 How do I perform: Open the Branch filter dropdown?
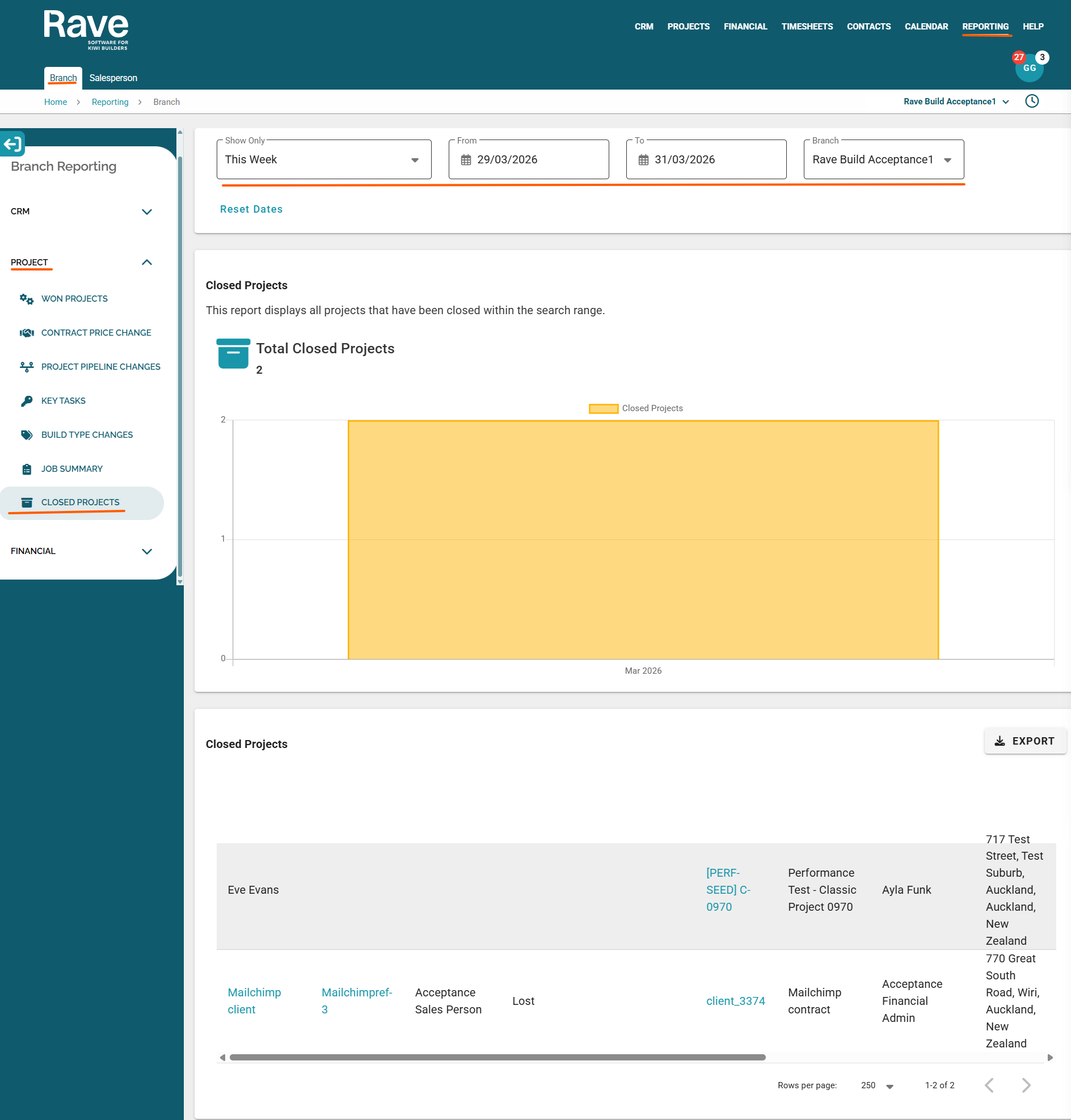tap(883, 160)
